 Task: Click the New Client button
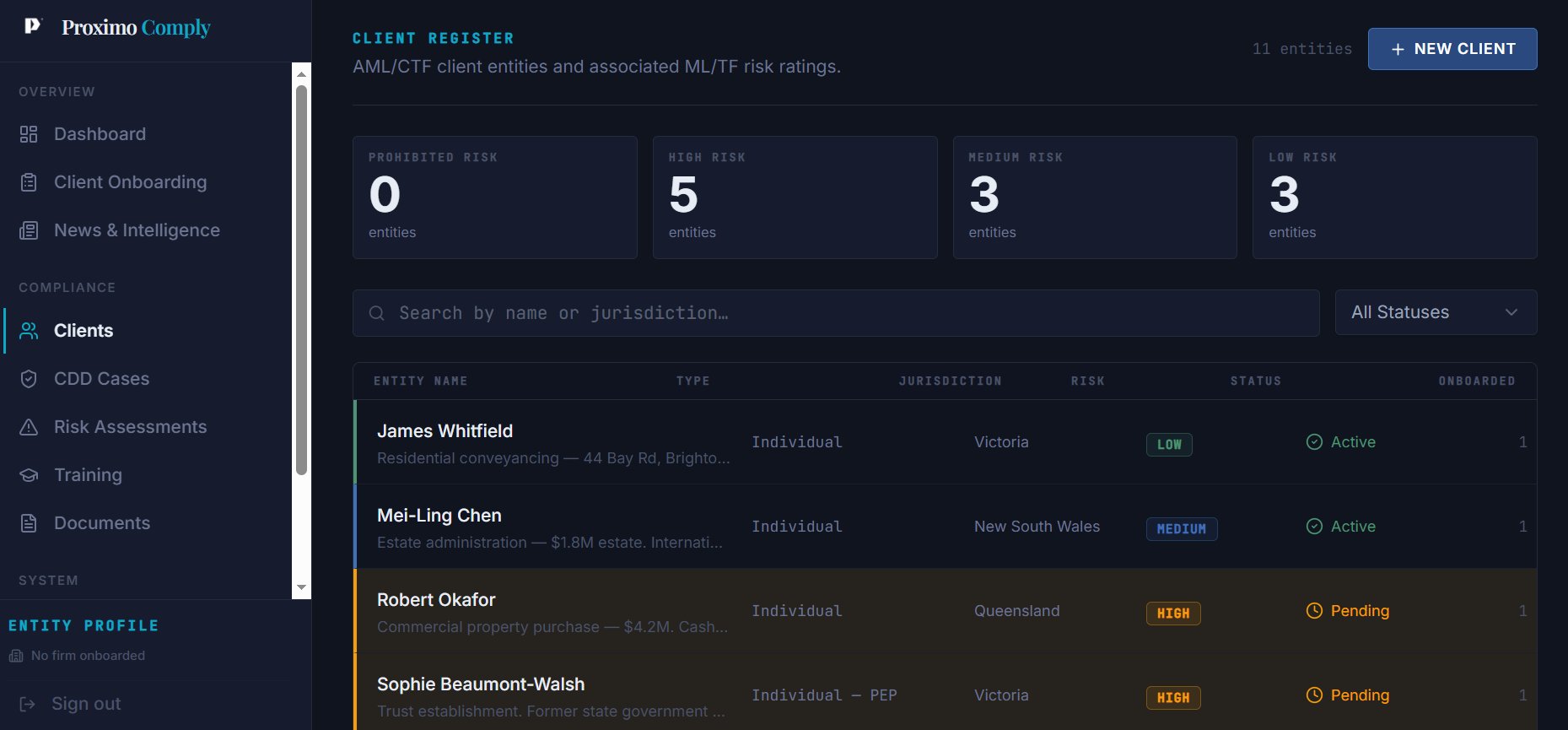click(1452, 49)
